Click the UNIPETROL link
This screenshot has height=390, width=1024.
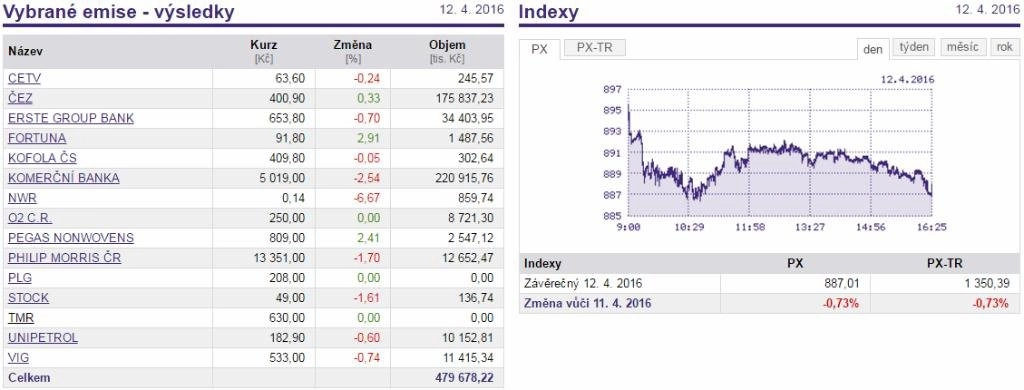42,338
